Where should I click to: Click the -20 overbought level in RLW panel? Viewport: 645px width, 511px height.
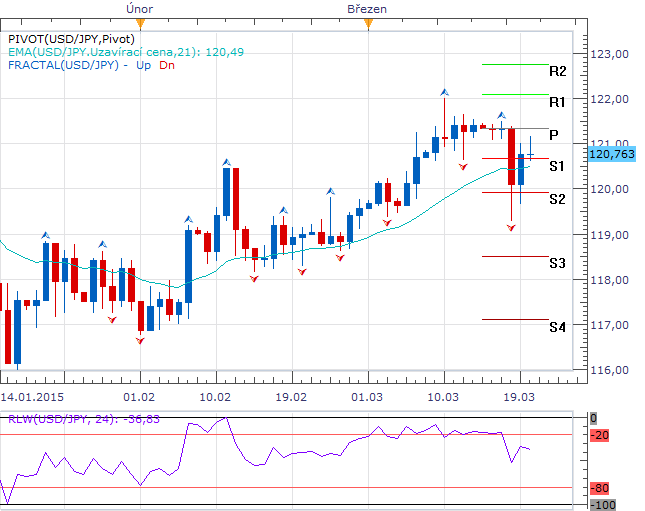coord(601,435)
